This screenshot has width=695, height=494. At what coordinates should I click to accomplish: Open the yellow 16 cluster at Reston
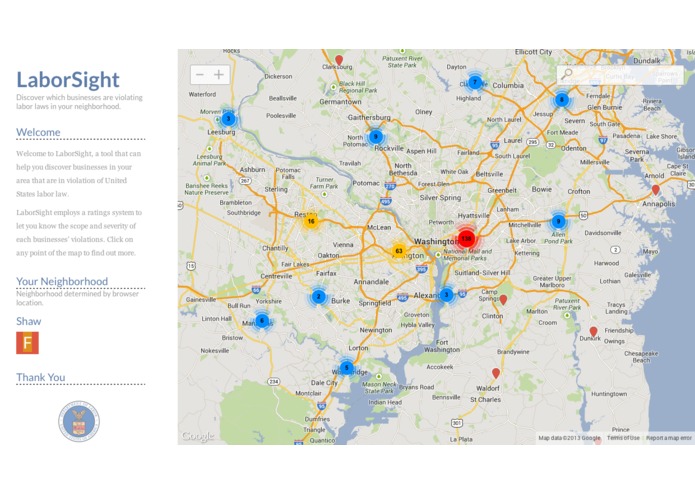point(311,221)
